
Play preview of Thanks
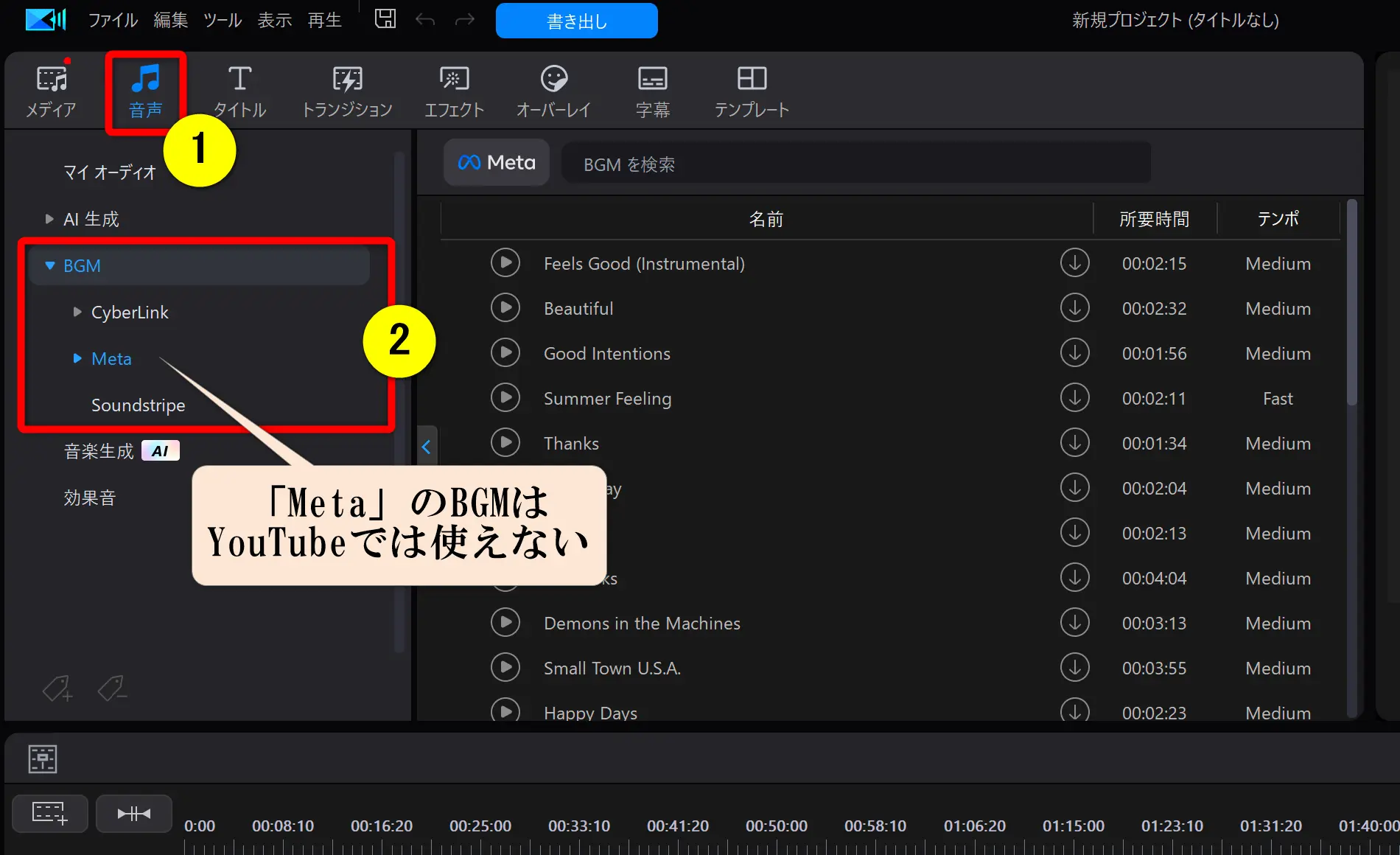[505, 443]
